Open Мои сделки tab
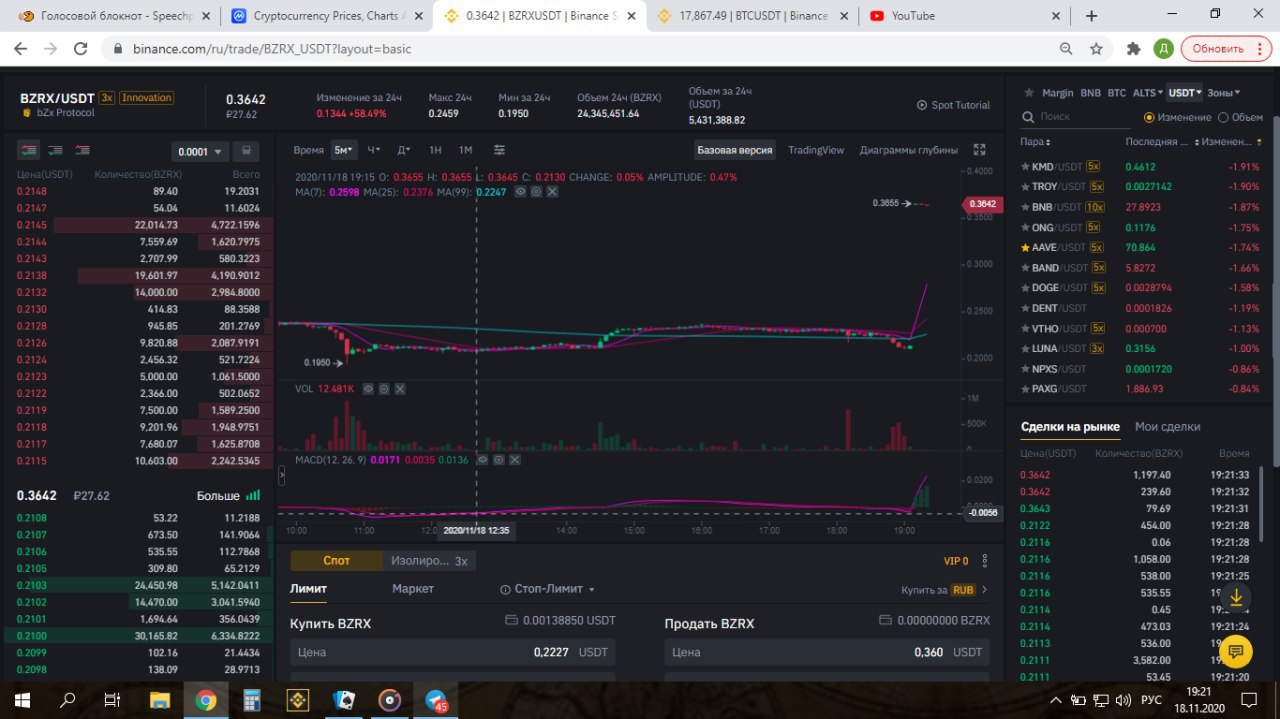The width and height of the screenshot is (1280, 719). tap(1167, 426)
